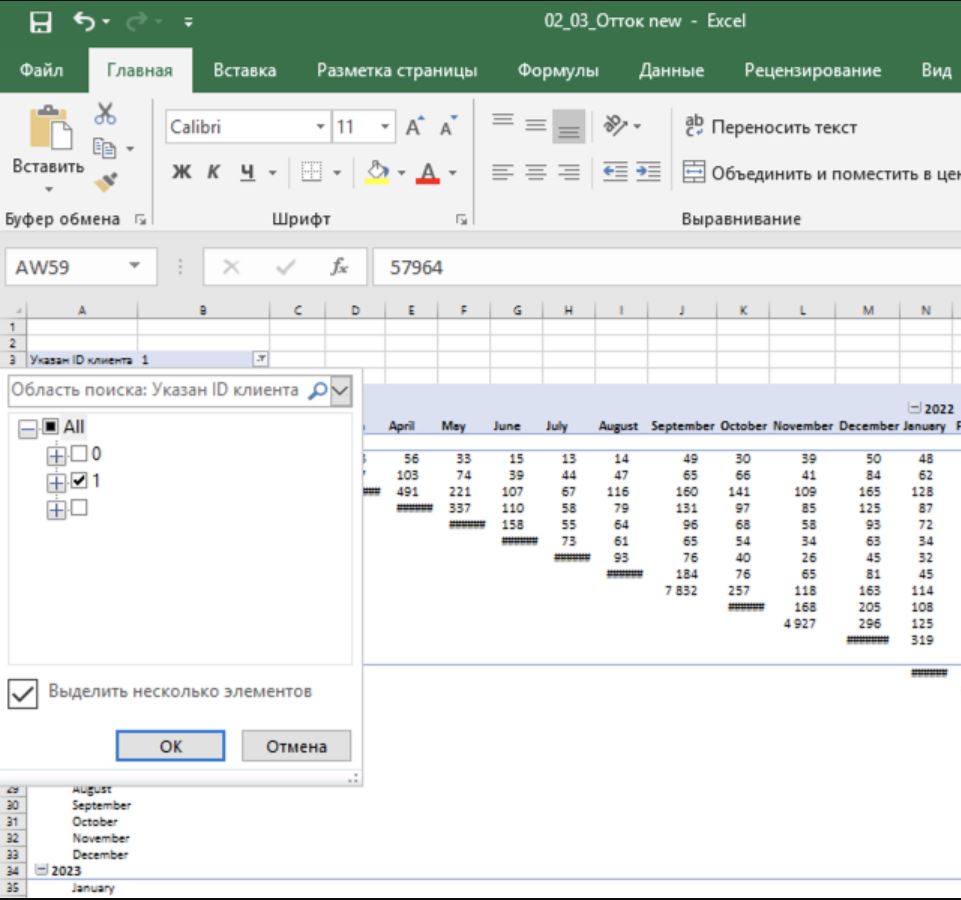This screenshot has width=961, height=900.
Task: Toggle Italic formatting (К)
Action: (212, 173)
